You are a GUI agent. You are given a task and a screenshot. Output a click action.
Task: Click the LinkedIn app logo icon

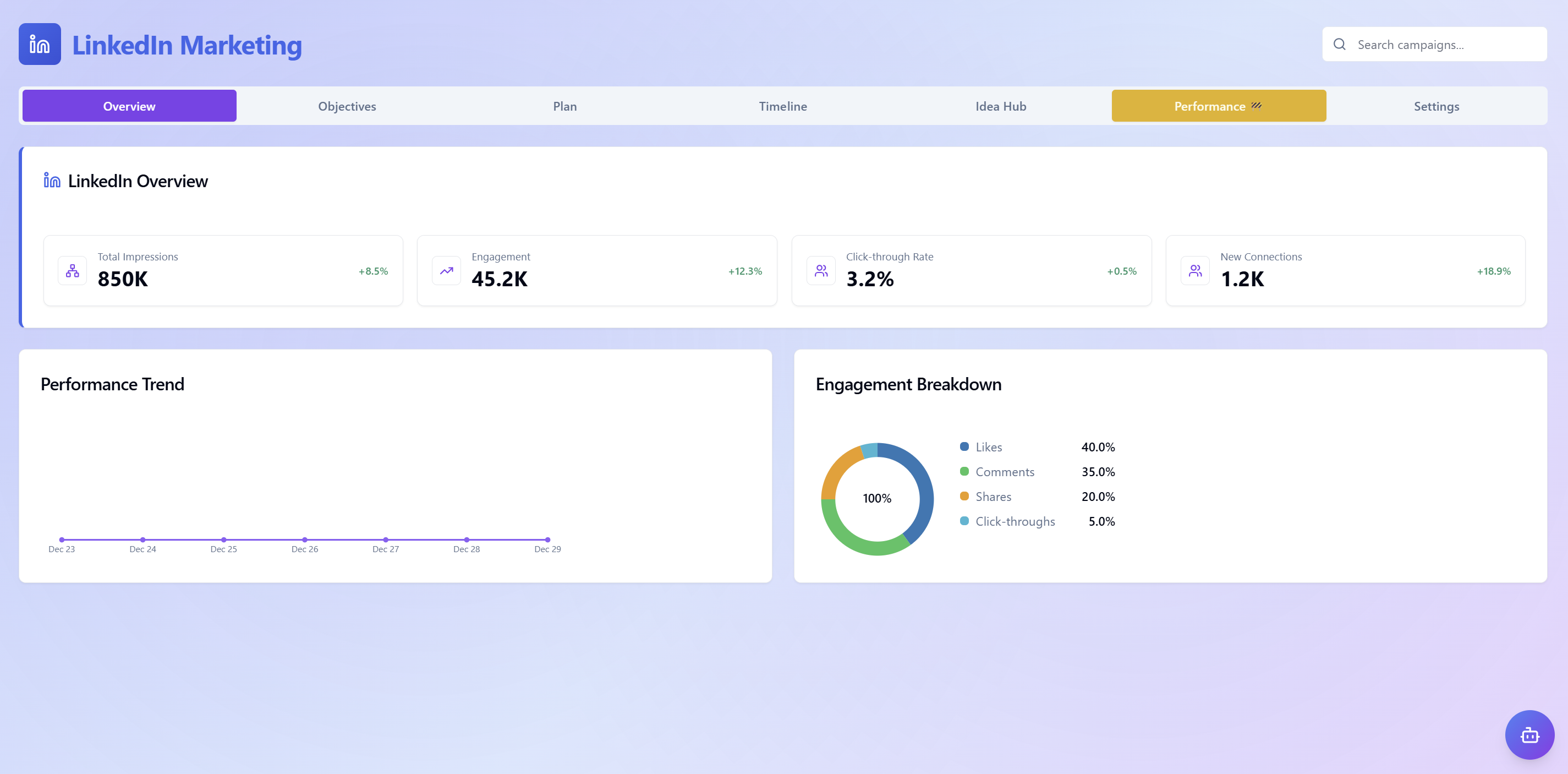[39, 43]
